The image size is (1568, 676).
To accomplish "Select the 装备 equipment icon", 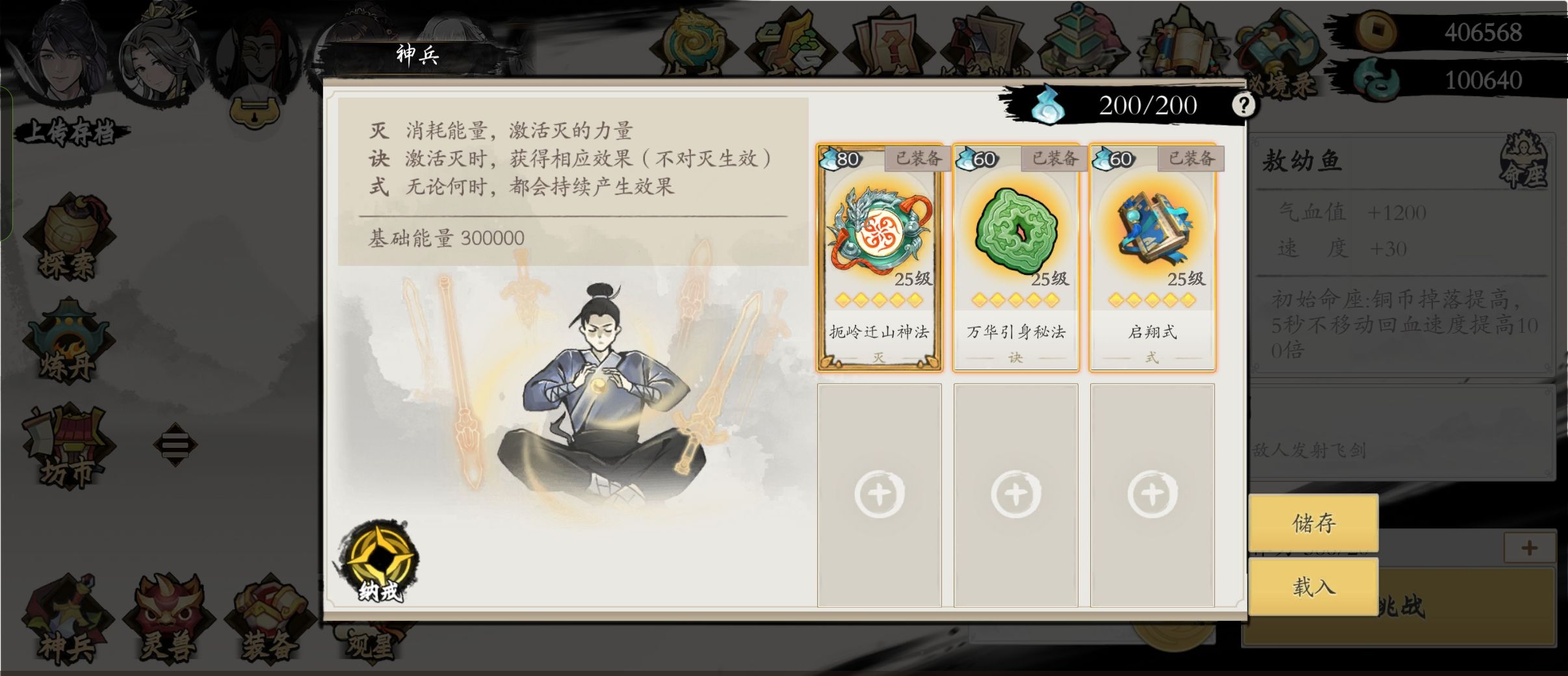I will [268, 619].
